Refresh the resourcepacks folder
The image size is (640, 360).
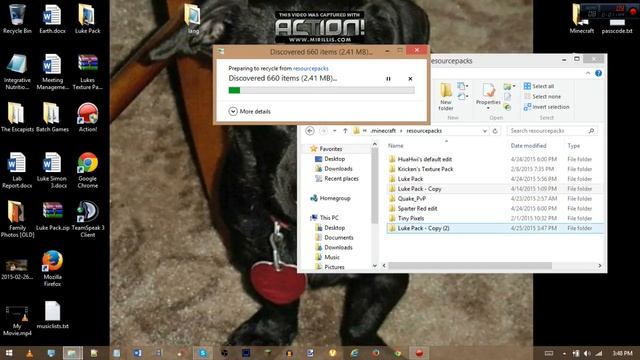click(495, 131)
